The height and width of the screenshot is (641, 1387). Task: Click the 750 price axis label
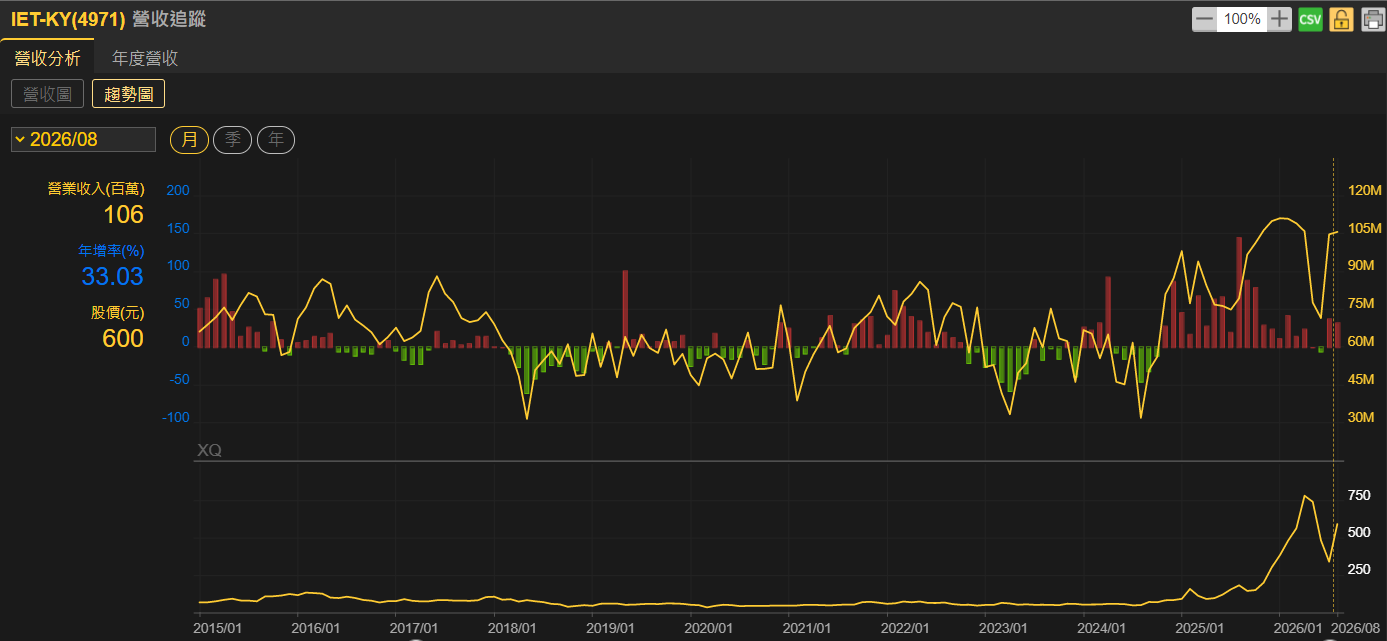point(1359,495)
